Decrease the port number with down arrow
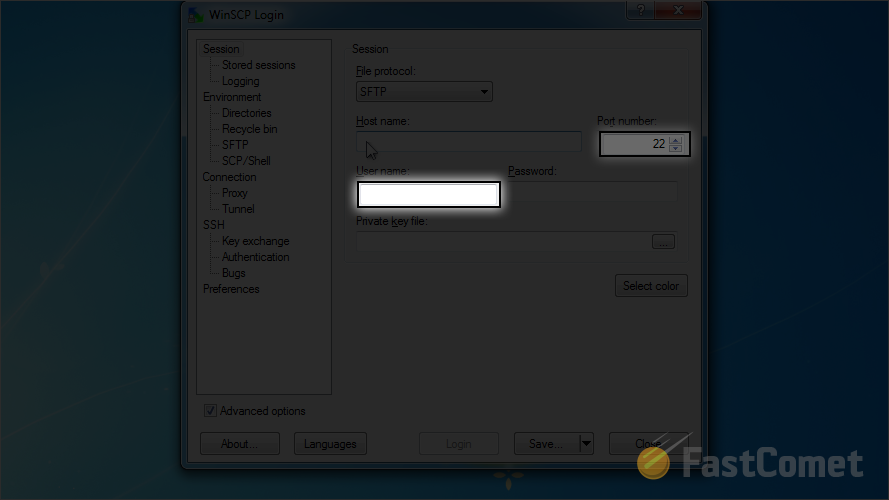889x500 pixels. [675, 148]
